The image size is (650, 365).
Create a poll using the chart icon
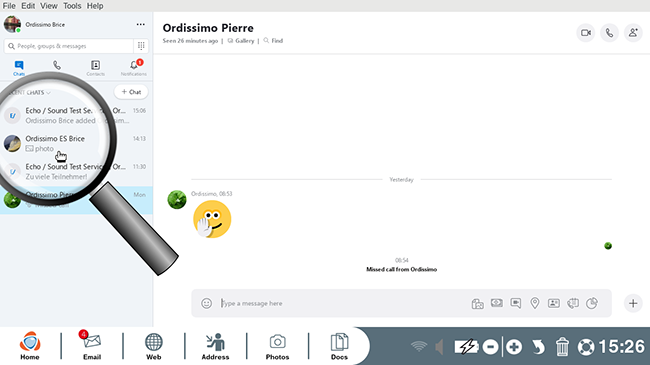[592, 303]
